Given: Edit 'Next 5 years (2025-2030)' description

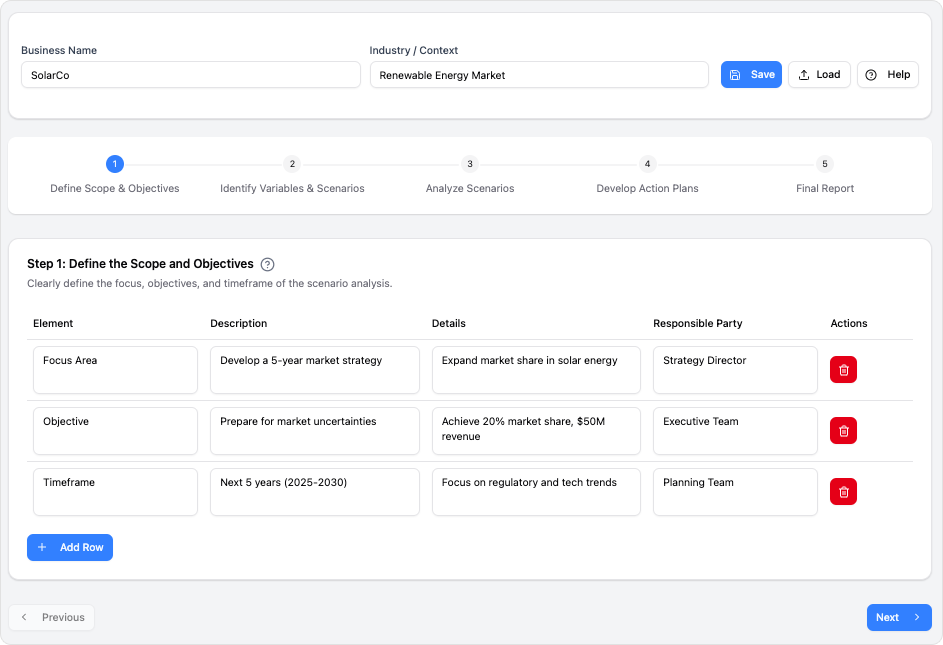Looking at the screenshot, I should (315, 492).
